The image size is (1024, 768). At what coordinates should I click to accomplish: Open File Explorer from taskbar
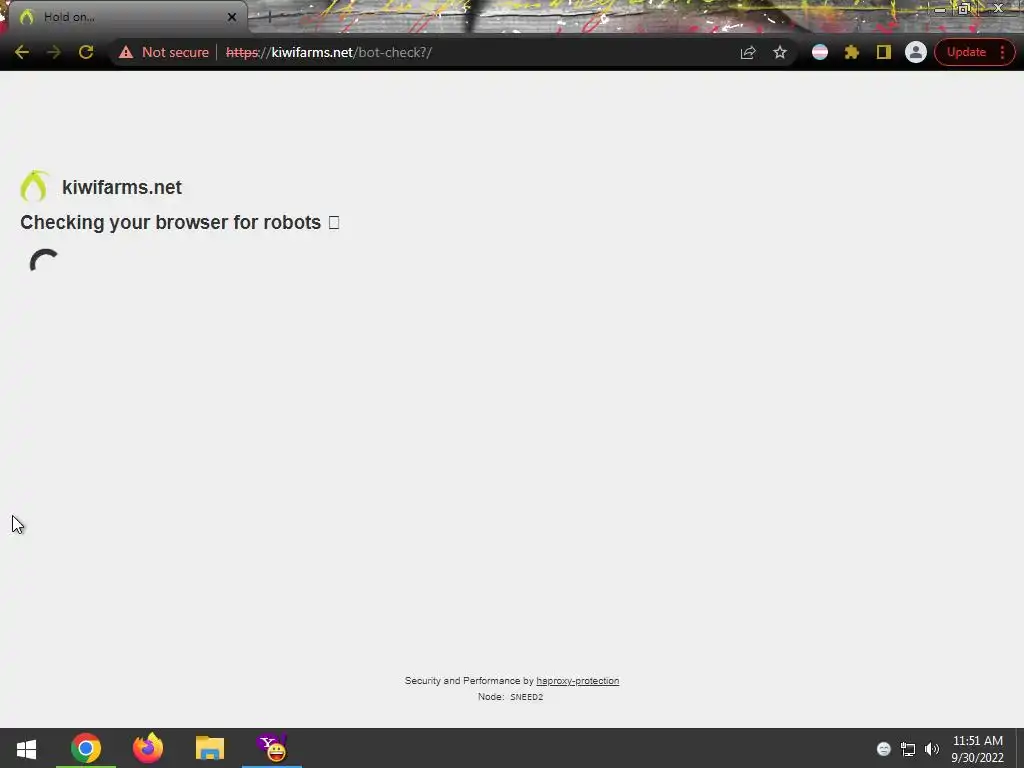point(210,748)
